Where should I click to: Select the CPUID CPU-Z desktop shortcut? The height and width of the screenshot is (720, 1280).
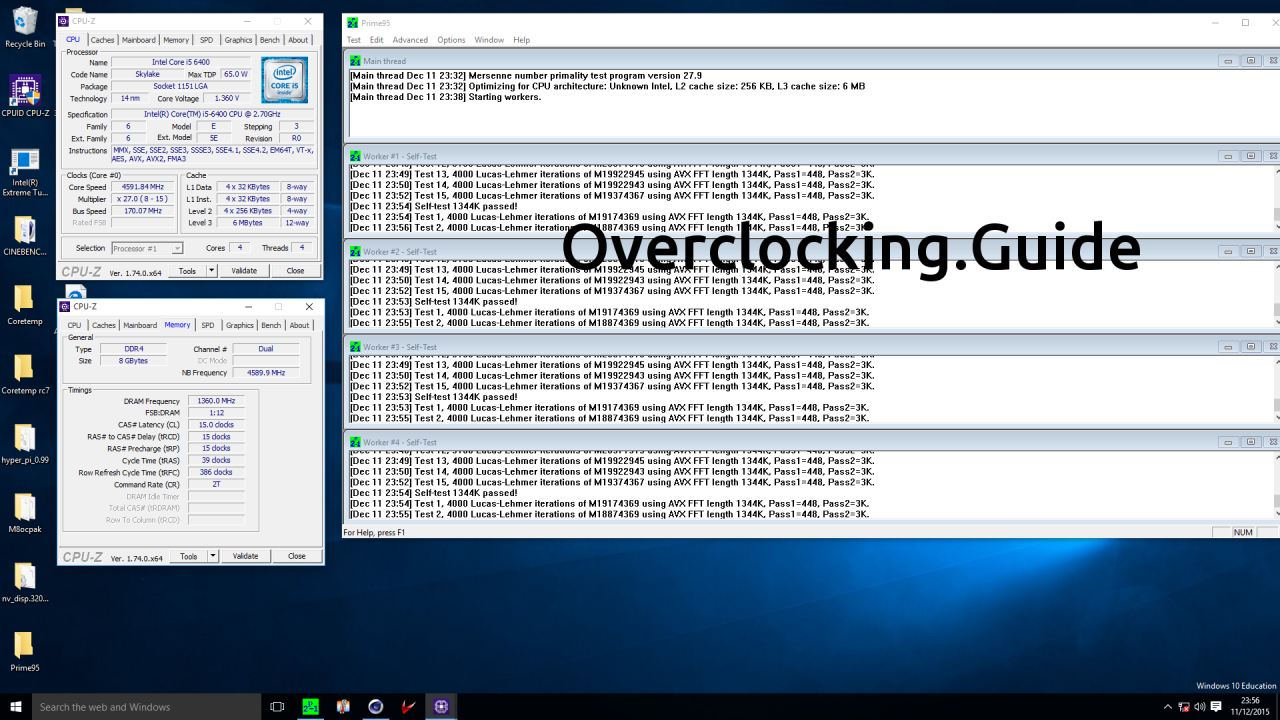pyautogui.click(x=25, y=97)
